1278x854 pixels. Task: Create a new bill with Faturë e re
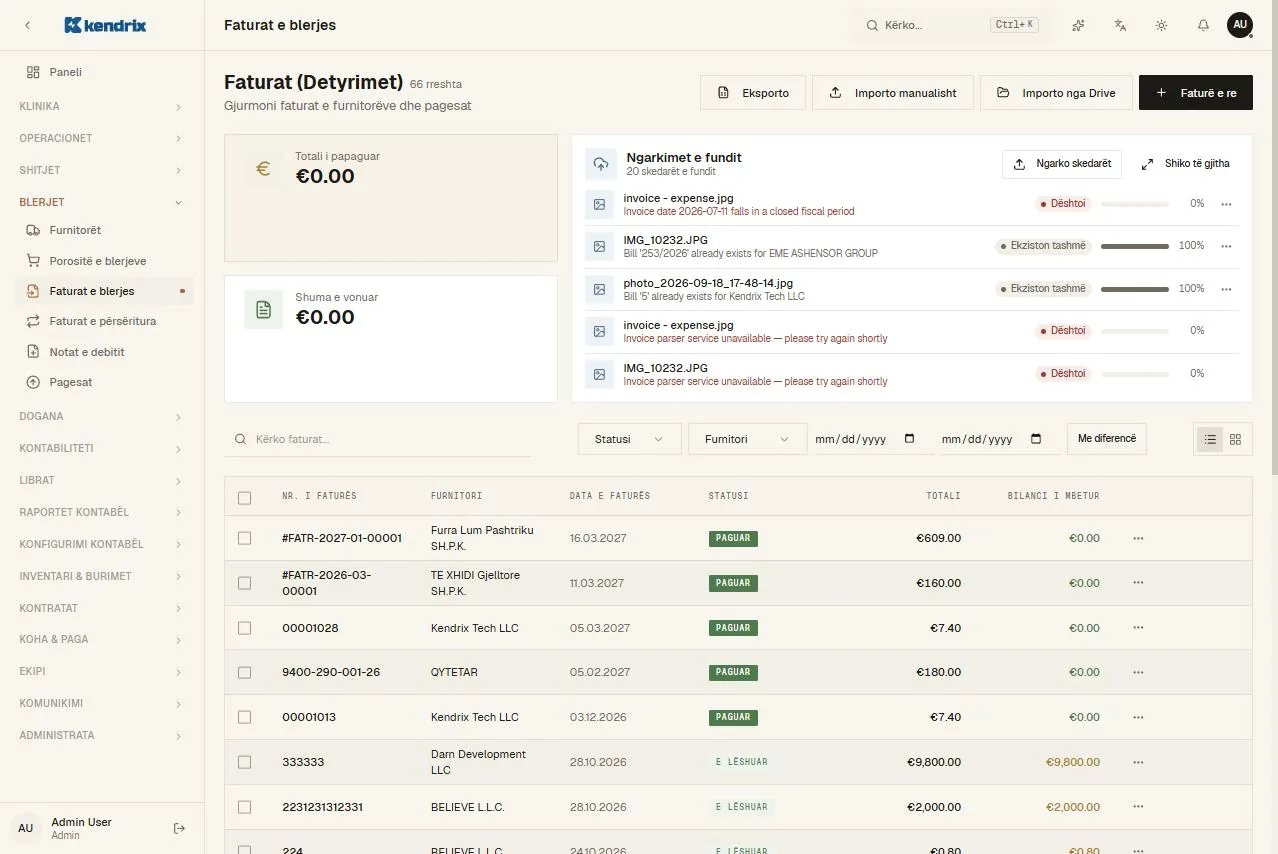[1196, 93]
